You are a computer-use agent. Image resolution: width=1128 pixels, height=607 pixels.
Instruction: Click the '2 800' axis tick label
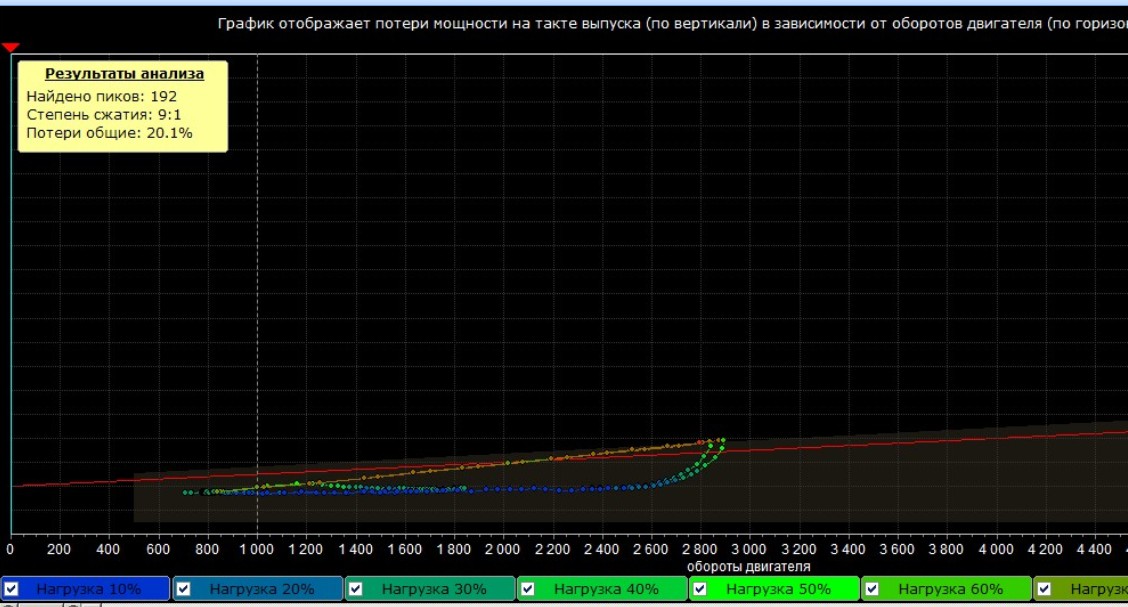pos(700,549)
